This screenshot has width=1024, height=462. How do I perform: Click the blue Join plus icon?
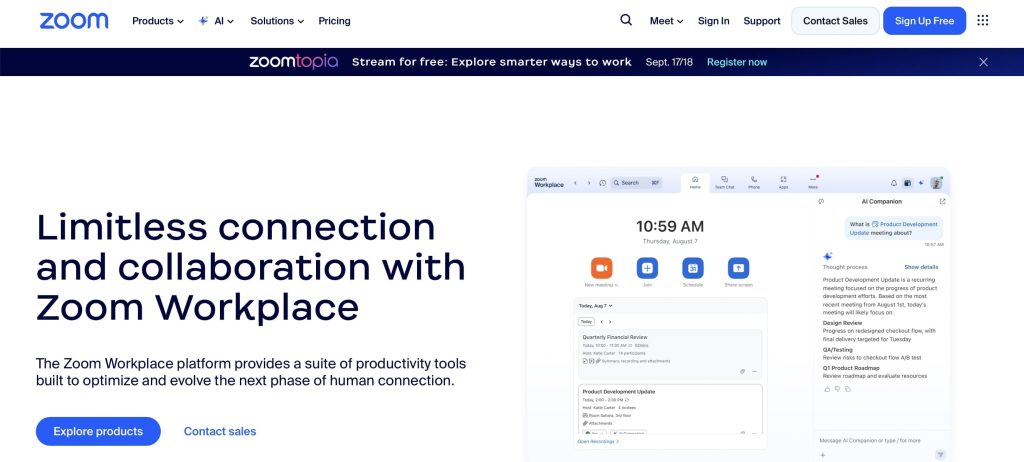point(647,268)
